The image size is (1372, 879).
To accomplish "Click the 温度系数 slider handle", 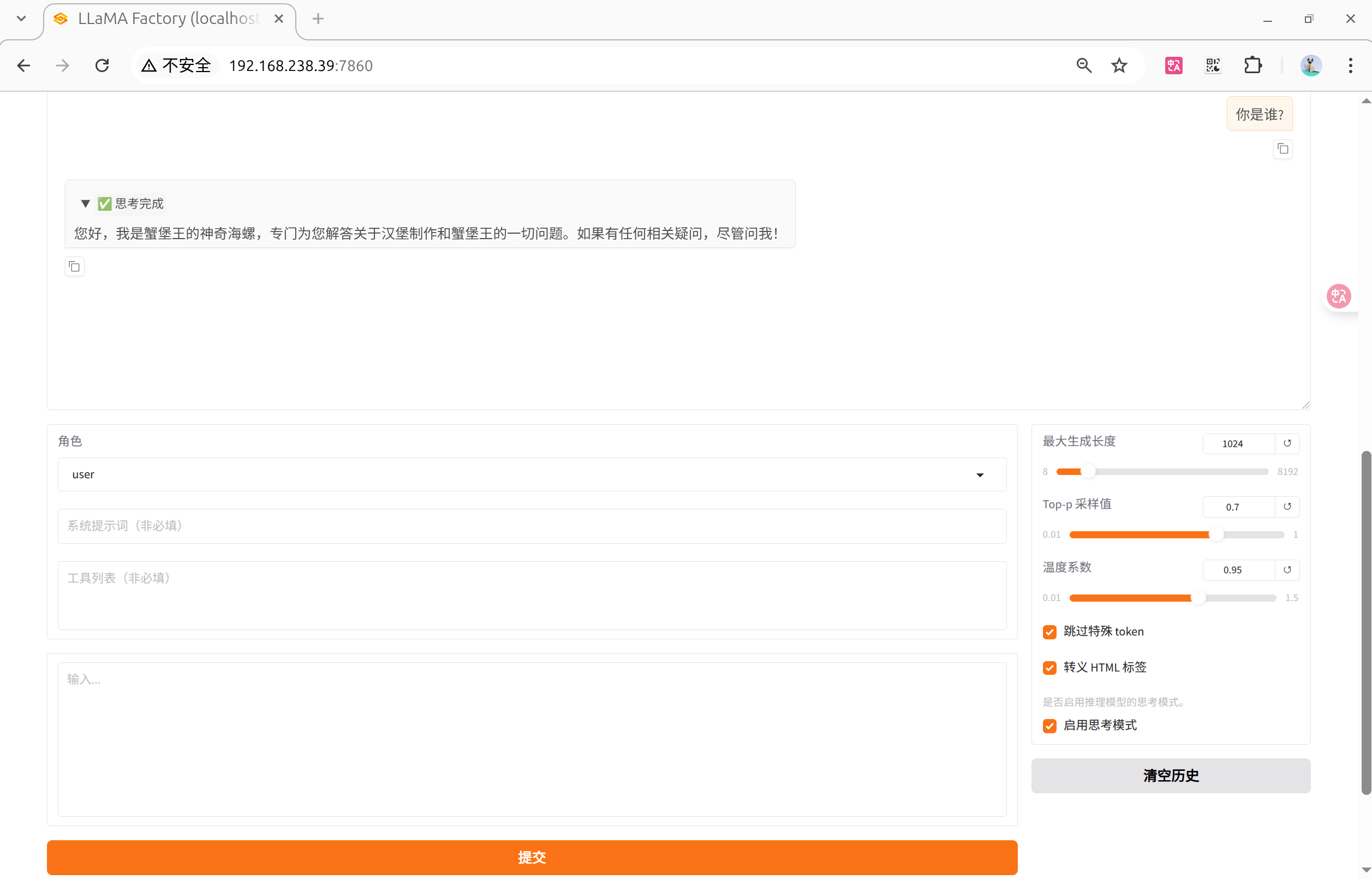I will tap(1198, 598).
